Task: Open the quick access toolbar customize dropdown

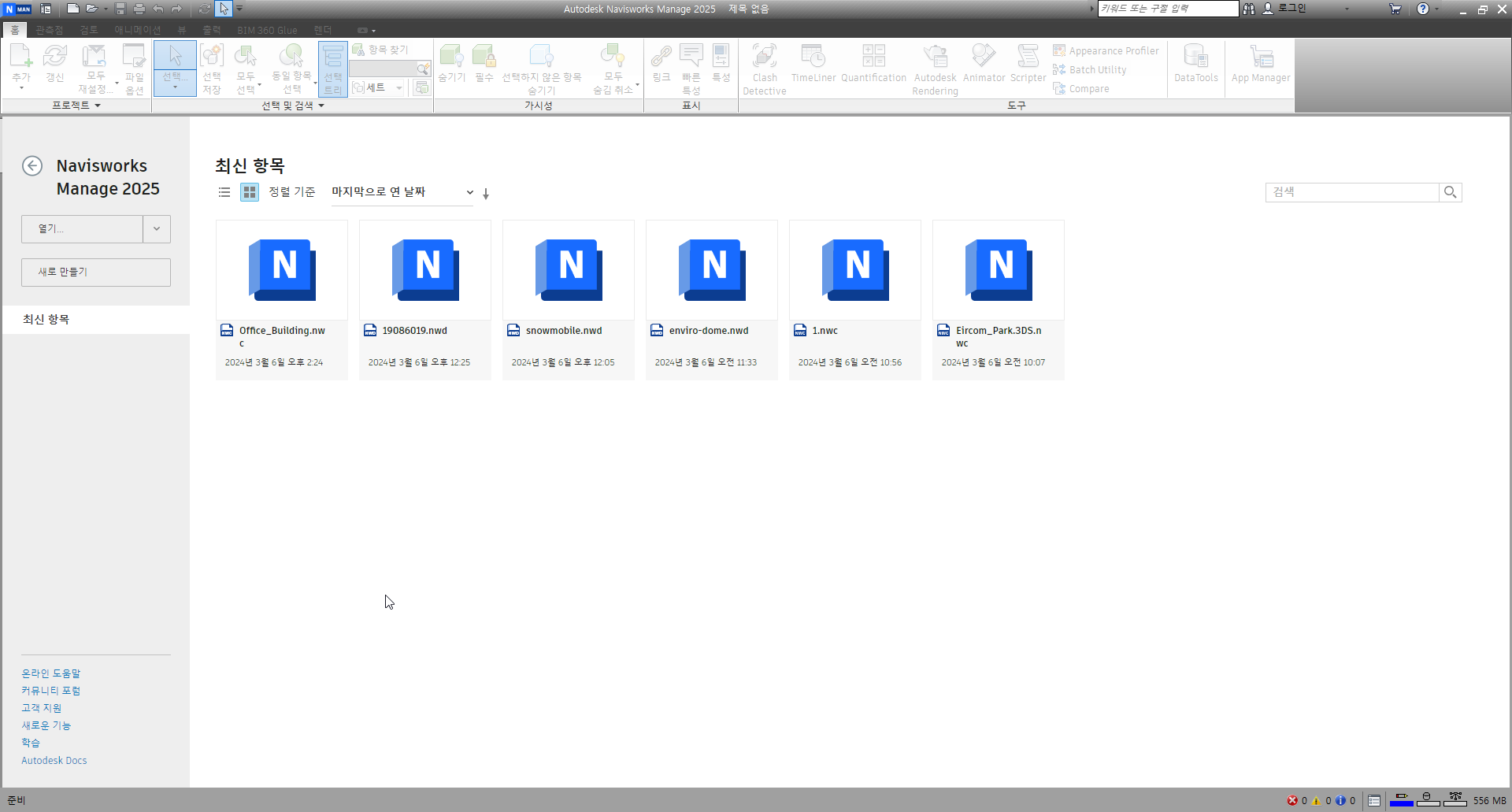Action: pyautogui.click(x=239, y=9)
